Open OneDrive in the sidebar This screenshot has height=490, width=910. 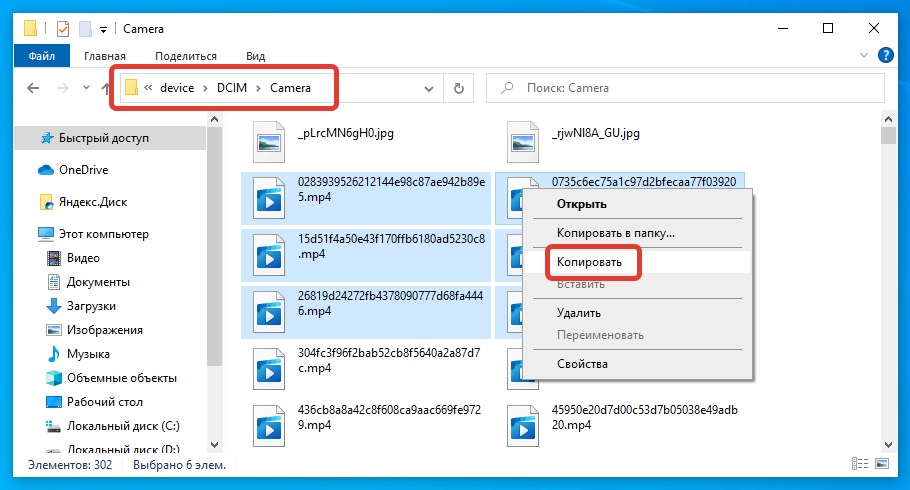pos(83,170)
